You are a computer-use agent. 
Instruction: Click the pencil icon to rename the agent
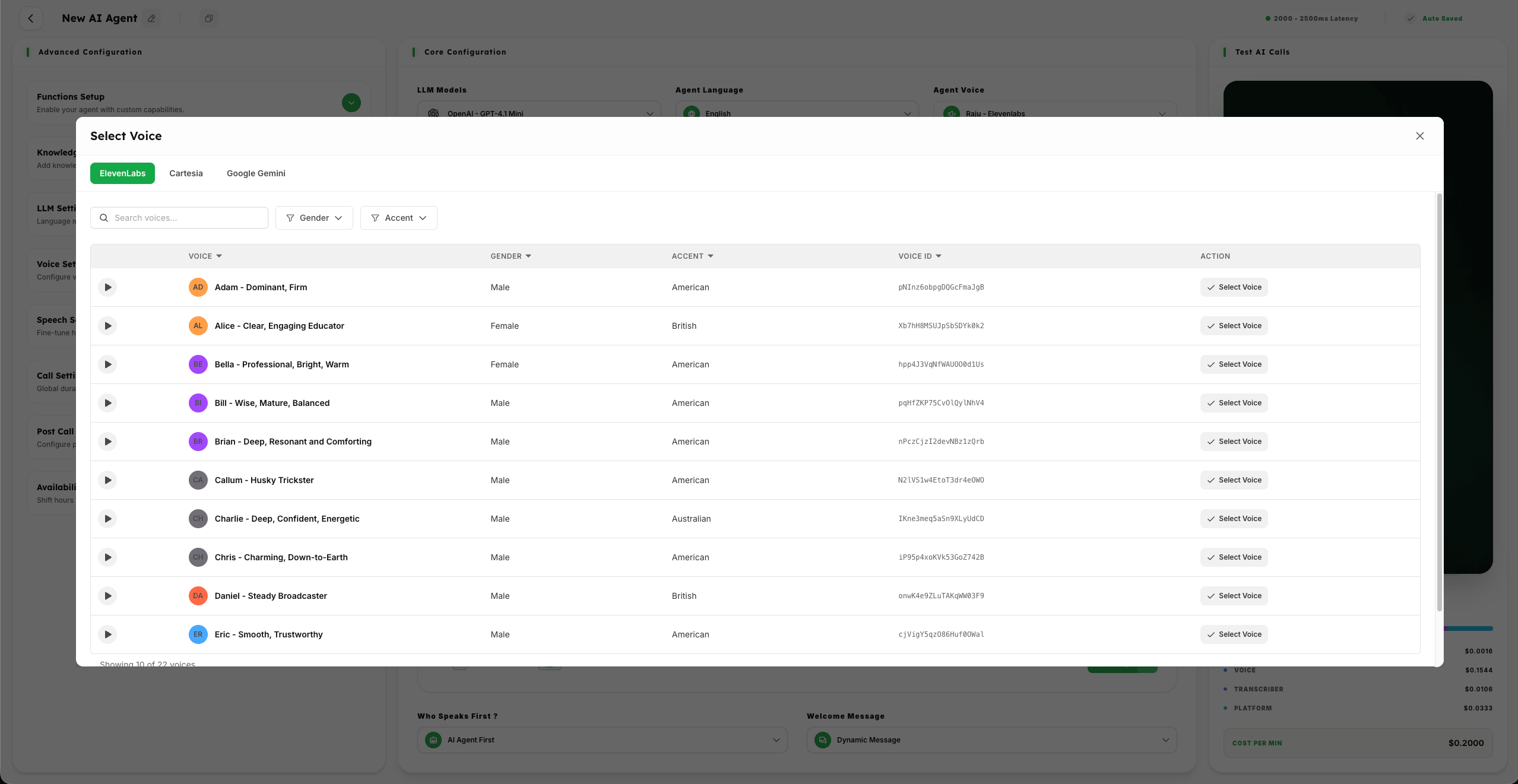151,18
